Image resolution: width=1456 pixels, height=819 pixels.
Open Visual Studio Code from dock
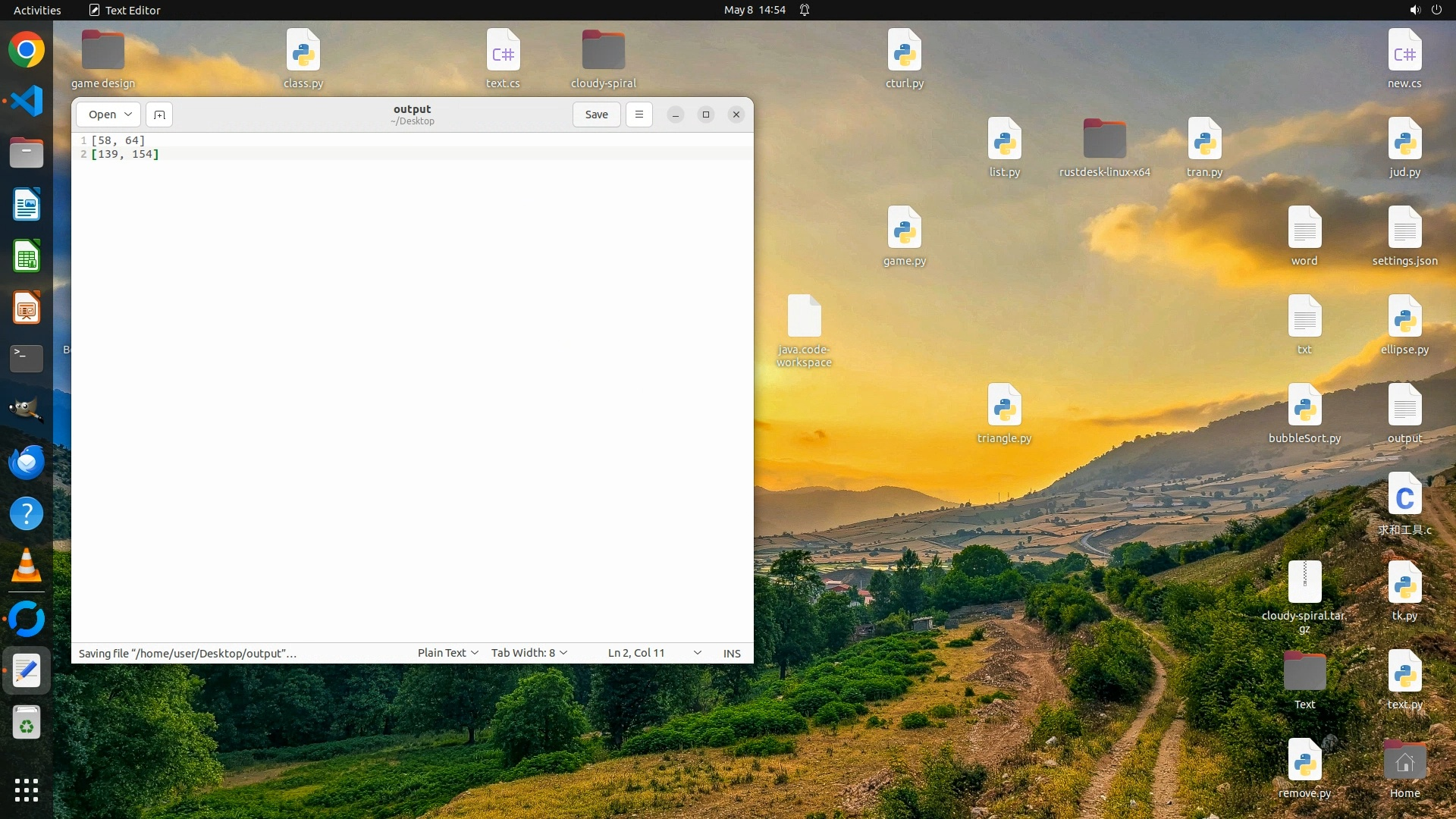27,101
